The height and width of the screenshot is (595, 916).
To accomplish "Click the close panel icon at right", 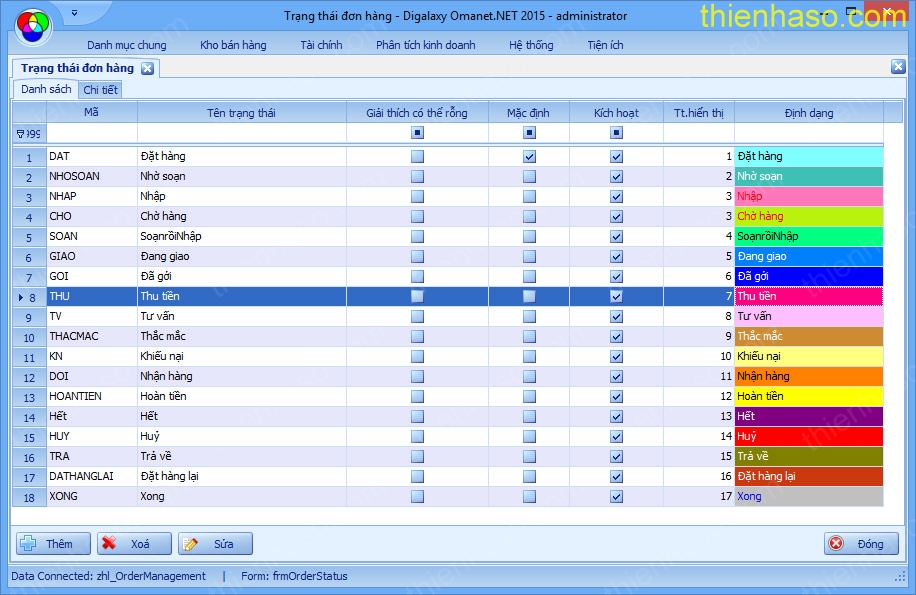I will click(898, 67).
